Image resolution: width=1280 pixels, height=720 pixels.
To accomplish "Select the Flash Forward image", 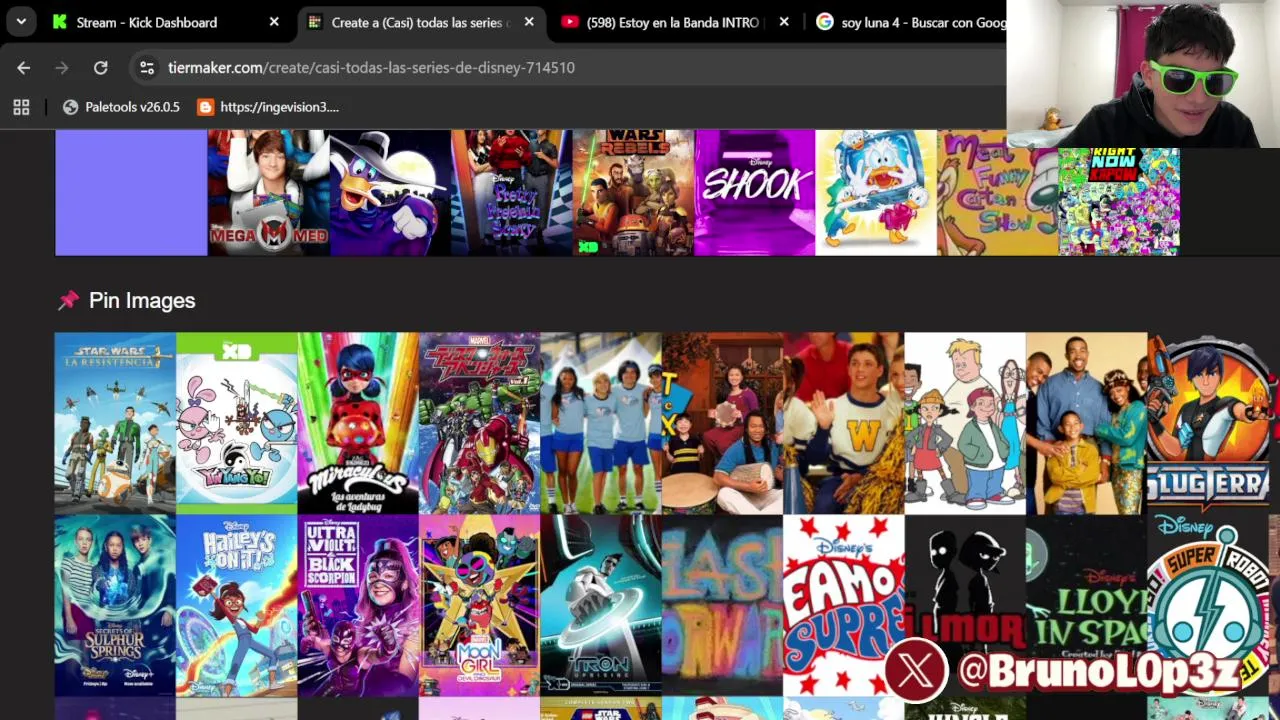I will [722, 605].
